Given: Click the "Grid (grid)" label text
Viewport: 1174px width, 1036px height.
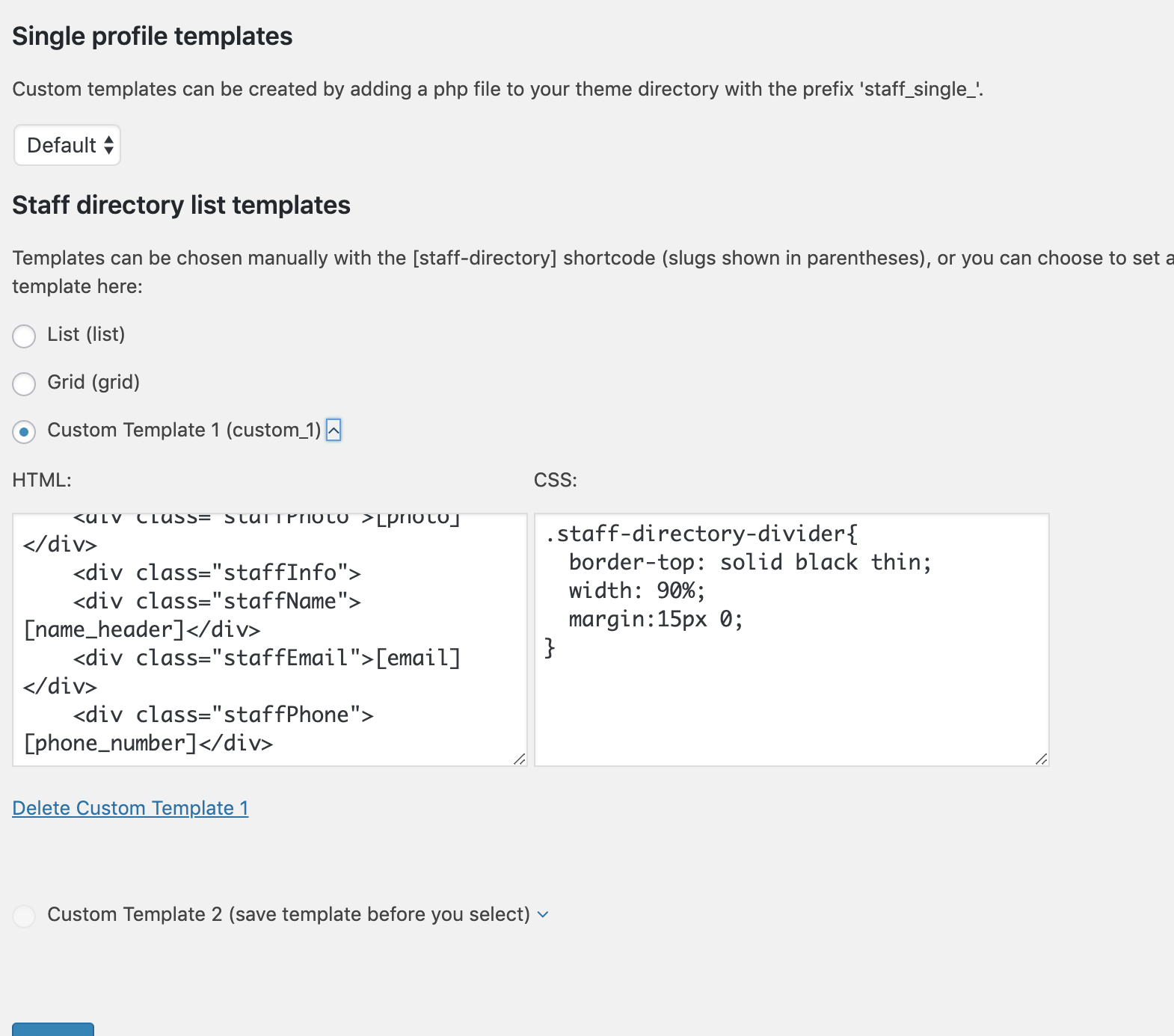Looking at the screenshot, I should pyautogui.click(x=93, y=383).
